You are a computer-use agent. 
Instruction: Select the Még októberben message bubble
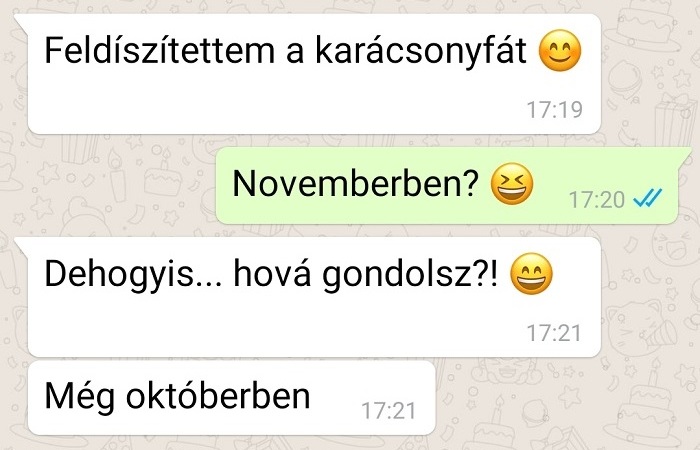(x=231, y=398)
